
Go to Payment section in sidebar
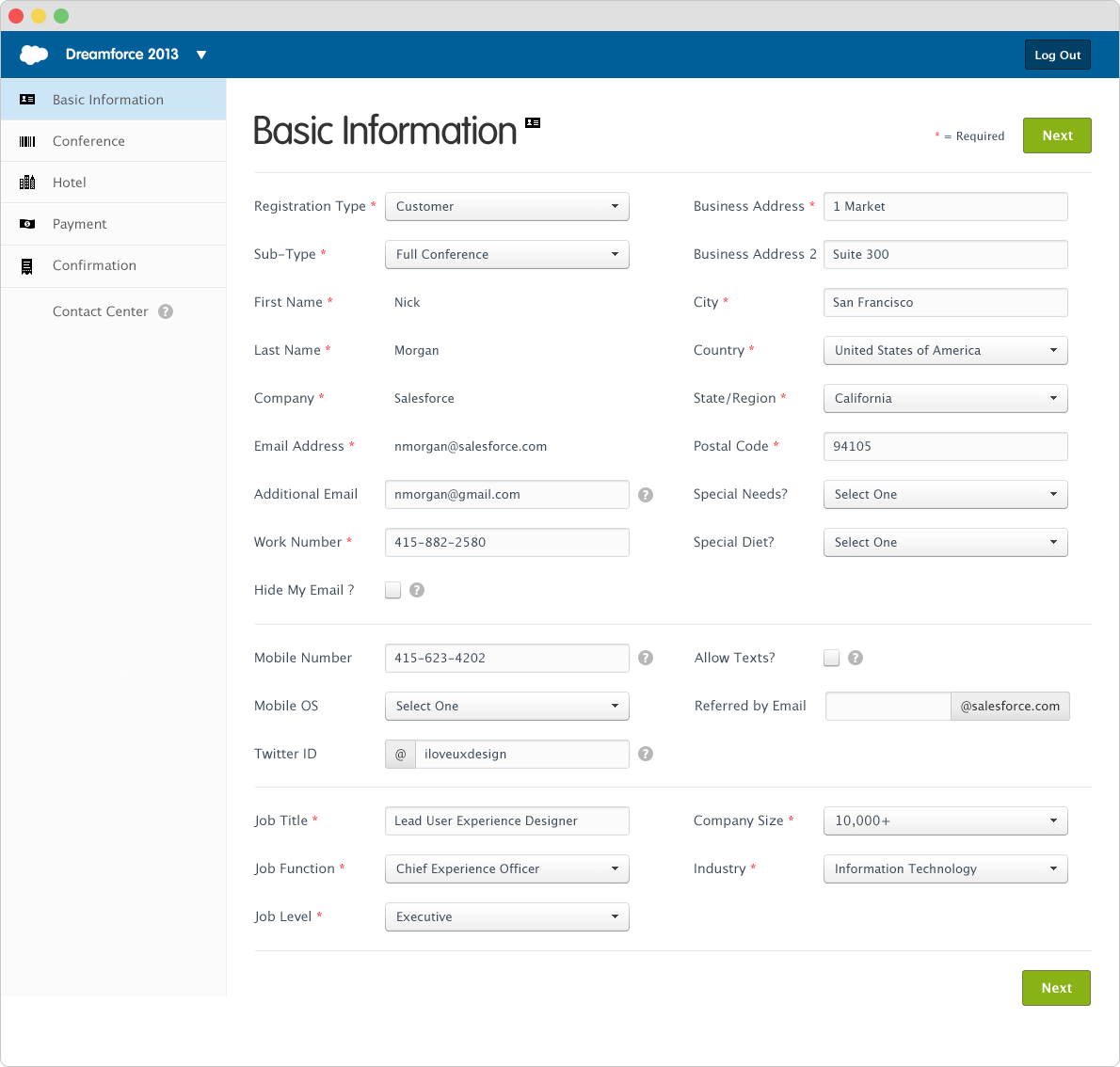(x=114, y=224)
